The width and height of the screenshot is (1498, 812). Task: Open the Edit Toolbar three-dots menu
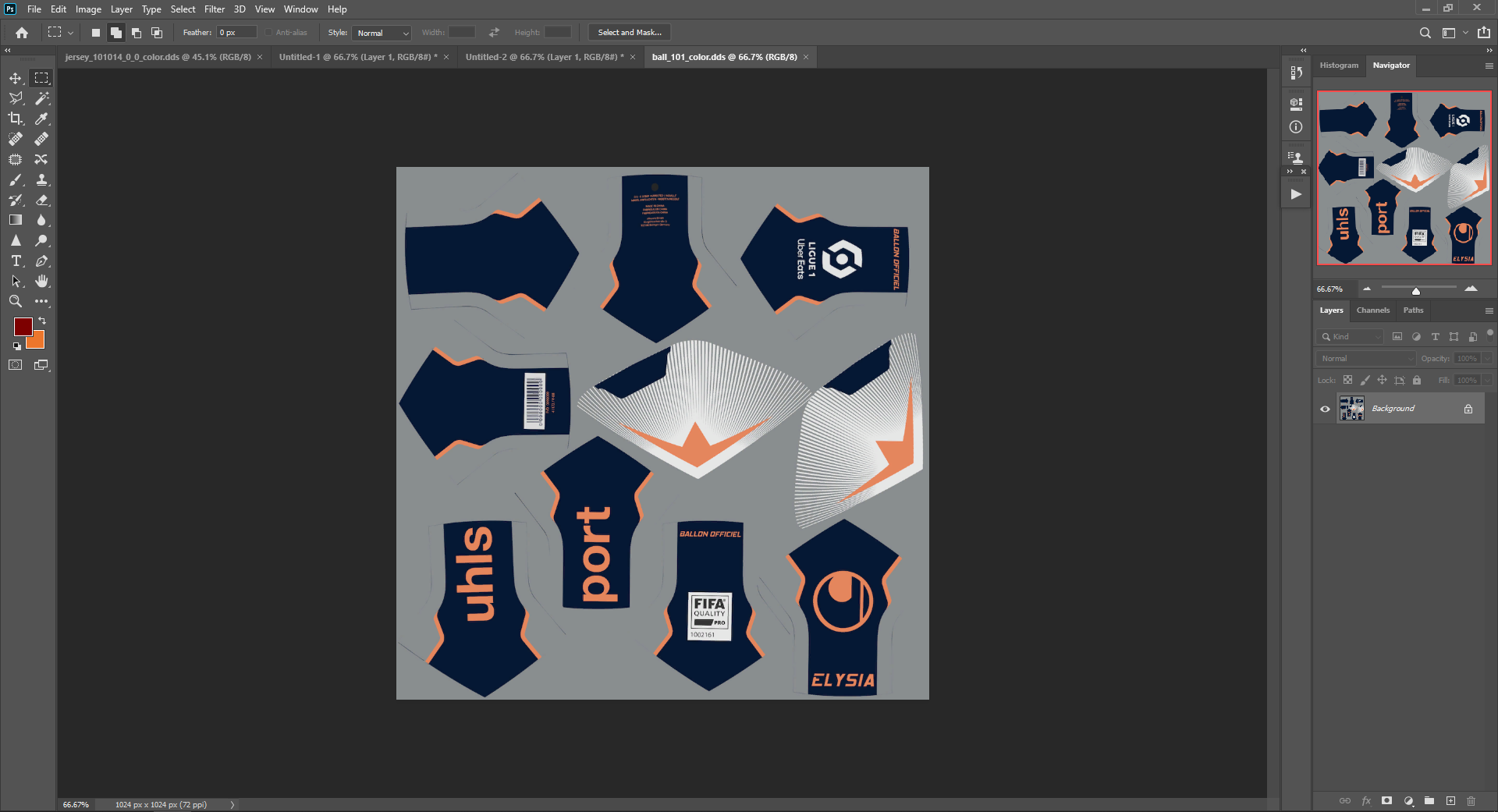click(x=41, y=301)
